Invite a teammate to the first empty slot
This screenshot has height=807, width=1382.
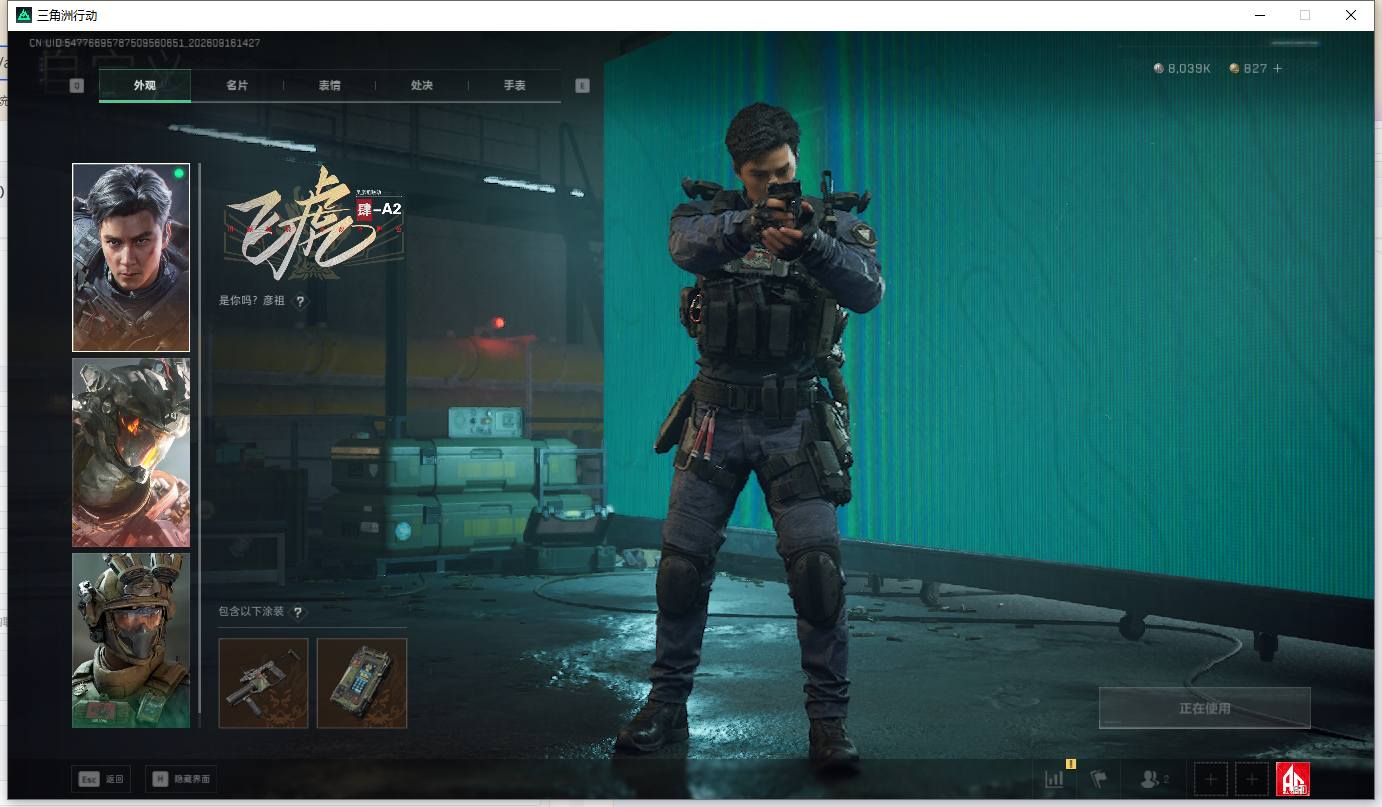click(1211, 779)
